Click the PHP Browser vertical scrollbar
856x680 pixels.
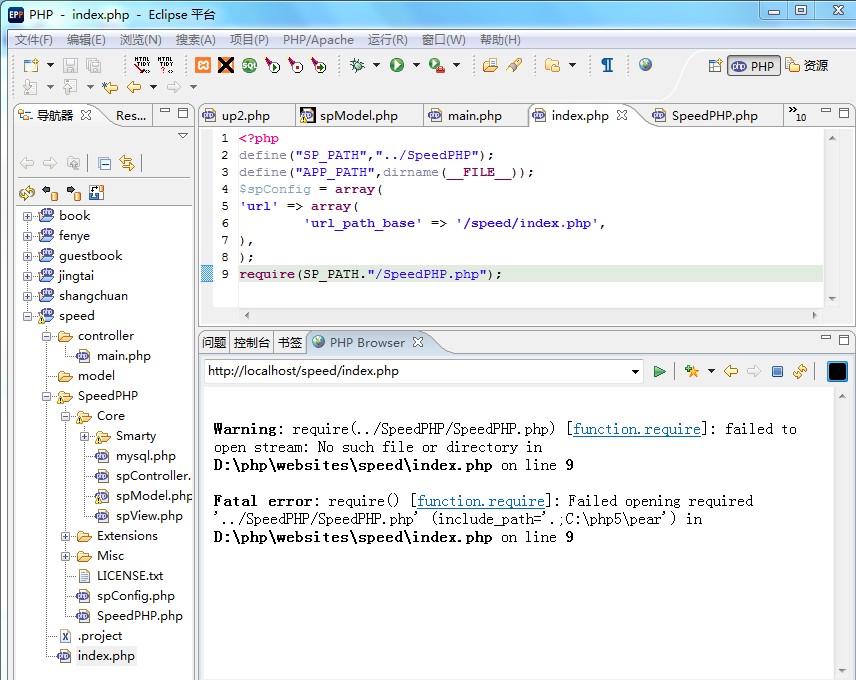point(842,533)
